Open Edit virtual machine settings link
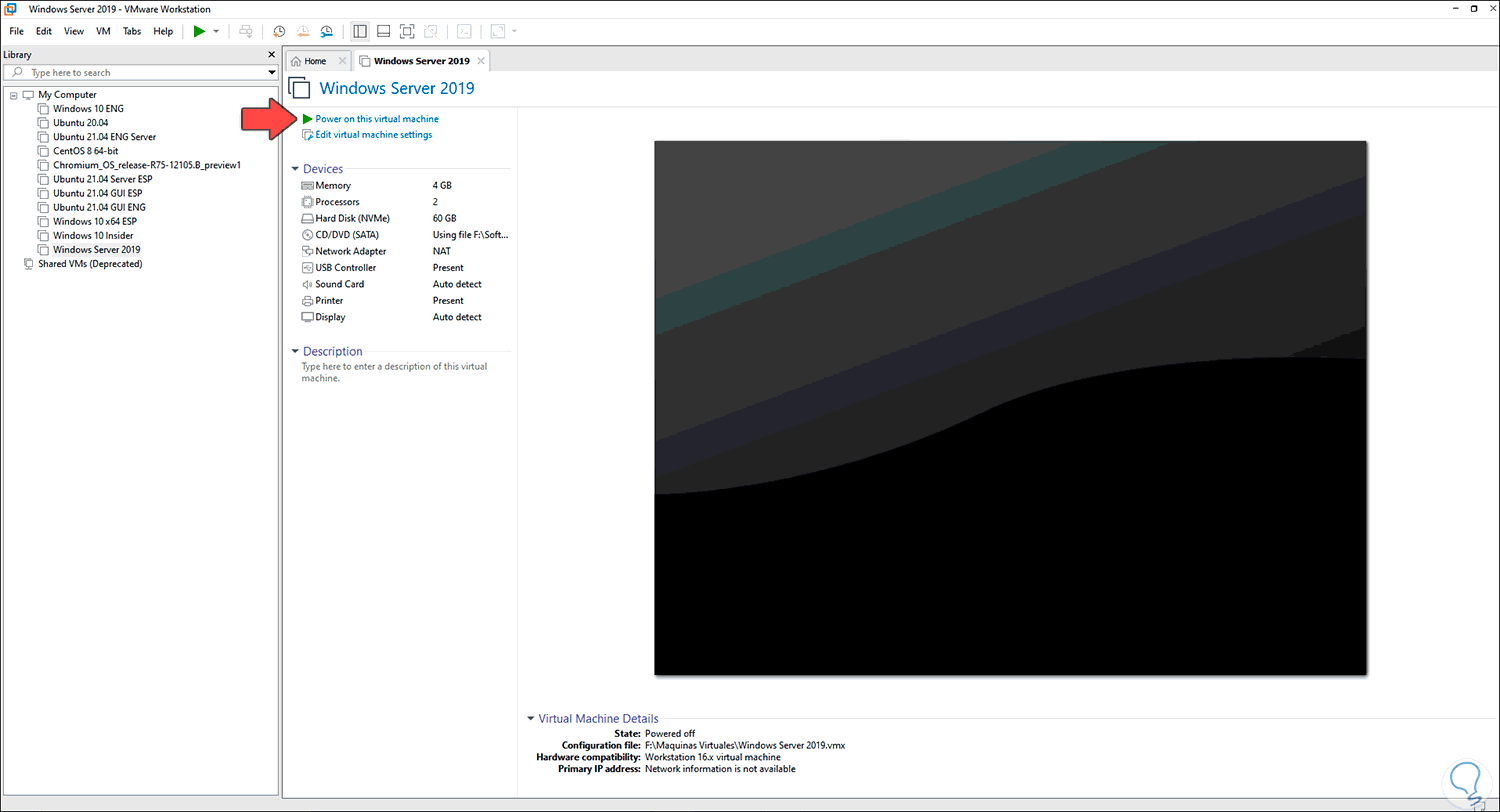The height and width of the screenshot is (812, 1500). click(x=374, y=135)
